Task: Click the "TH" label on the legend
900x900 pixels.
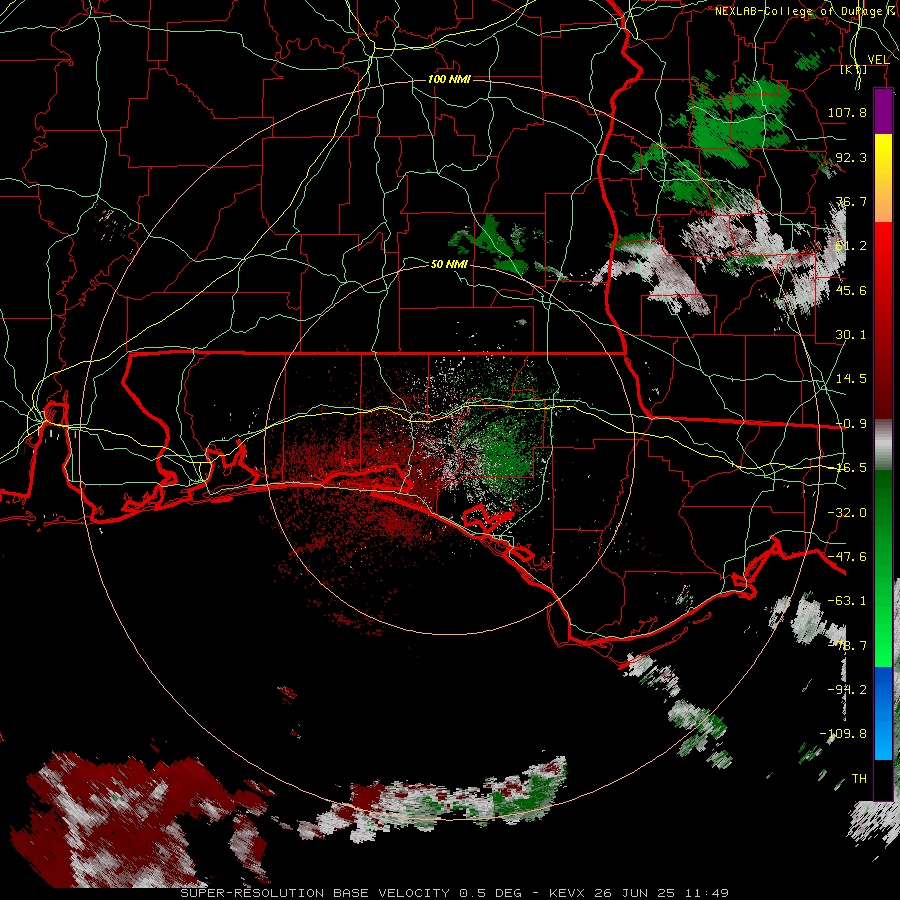Action: [859, 779]
